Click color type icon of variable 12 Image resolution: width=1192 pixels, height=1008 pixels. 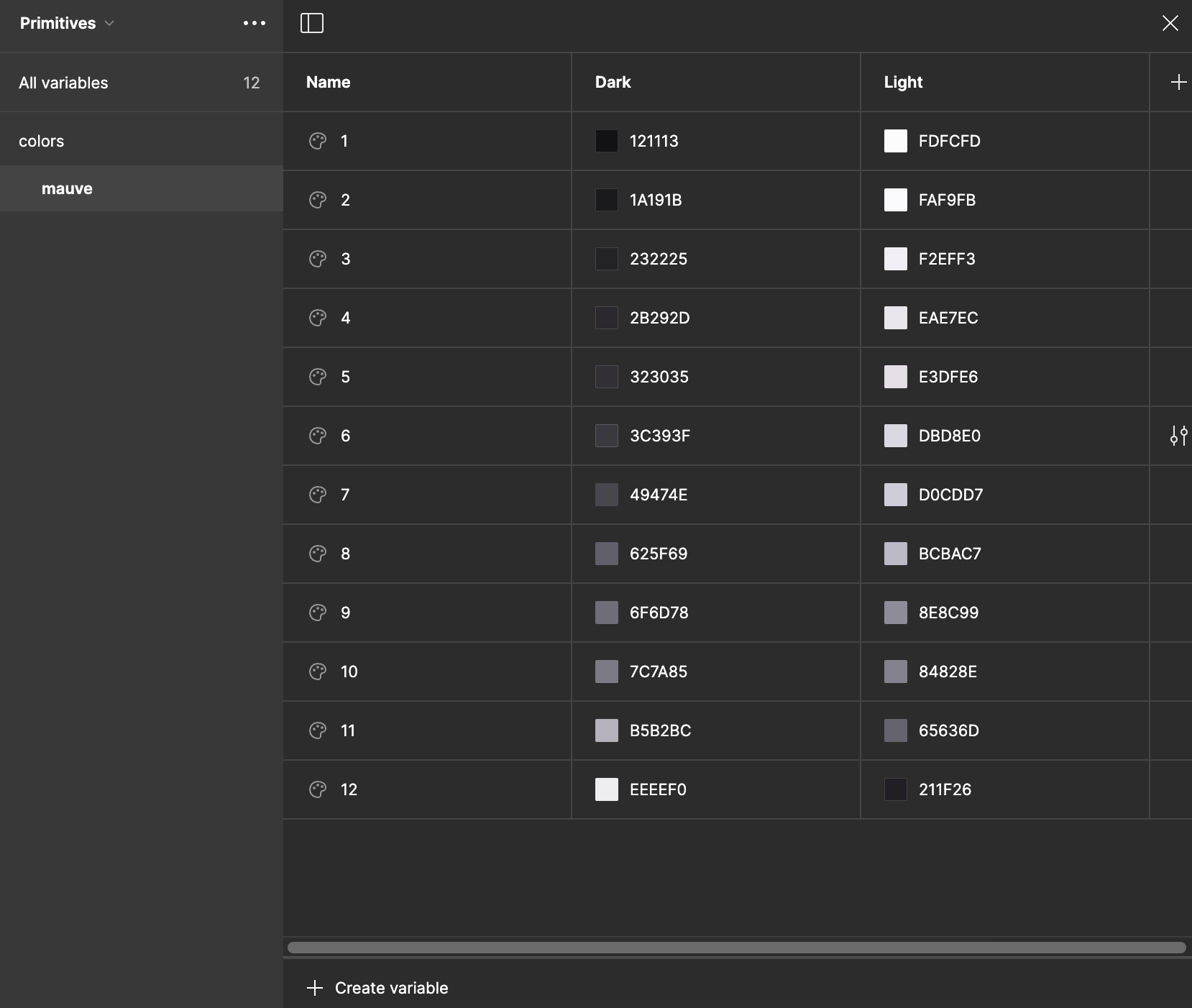(318, 789)
